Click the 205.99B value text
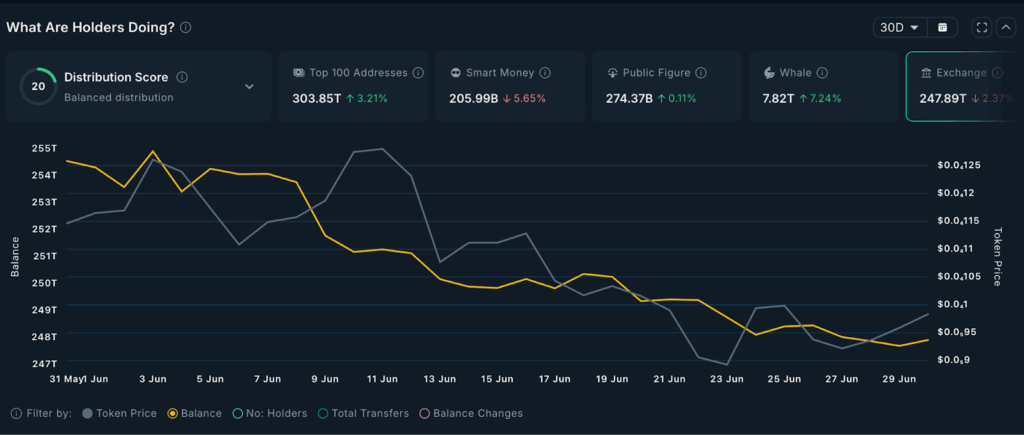 (473, 99)
